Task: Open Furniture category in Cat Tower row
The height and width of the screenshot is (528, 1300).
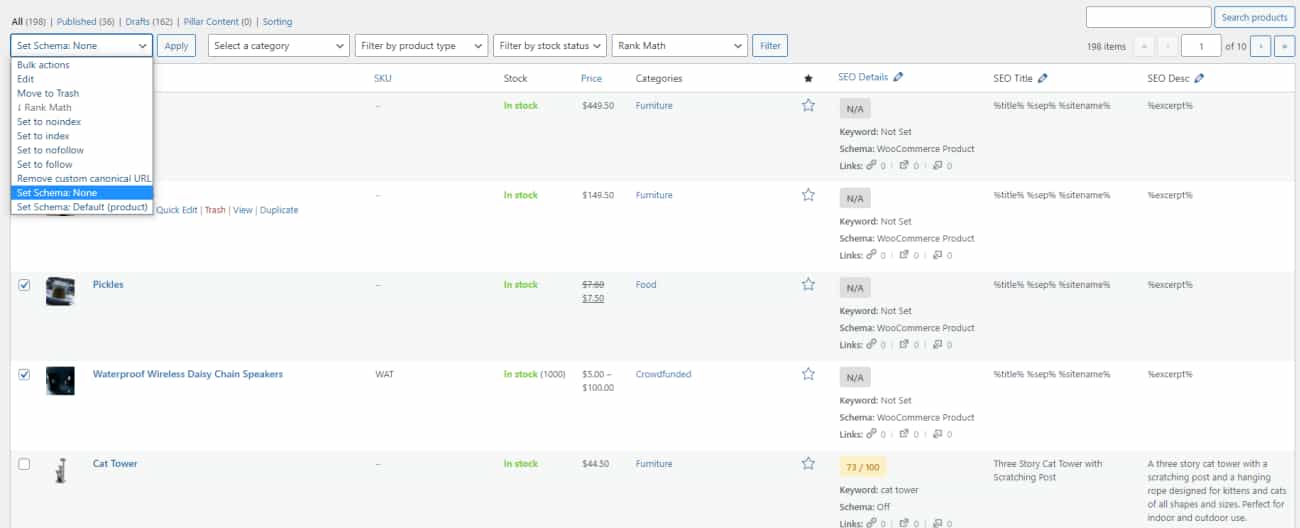Action: pyautogui.click(x=654, y=463)
